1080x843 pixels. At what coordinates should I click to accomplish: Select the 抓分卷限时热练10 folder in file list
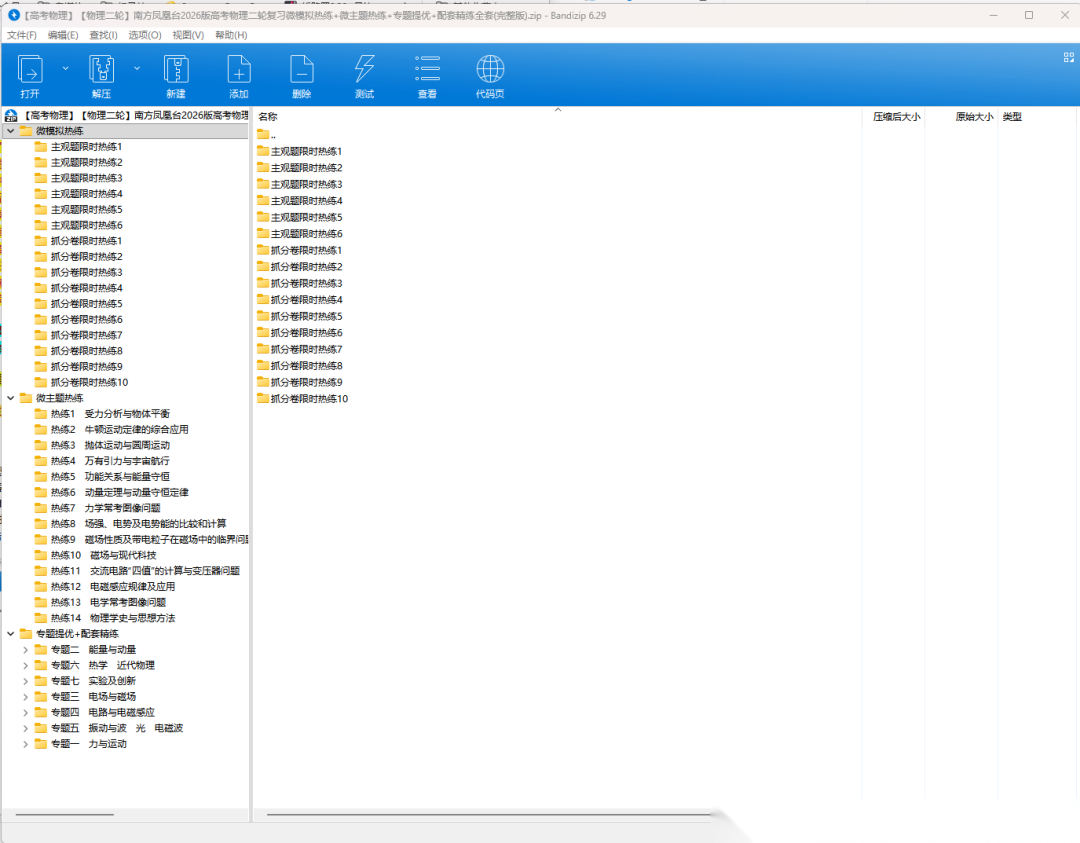tap(308, 399)
